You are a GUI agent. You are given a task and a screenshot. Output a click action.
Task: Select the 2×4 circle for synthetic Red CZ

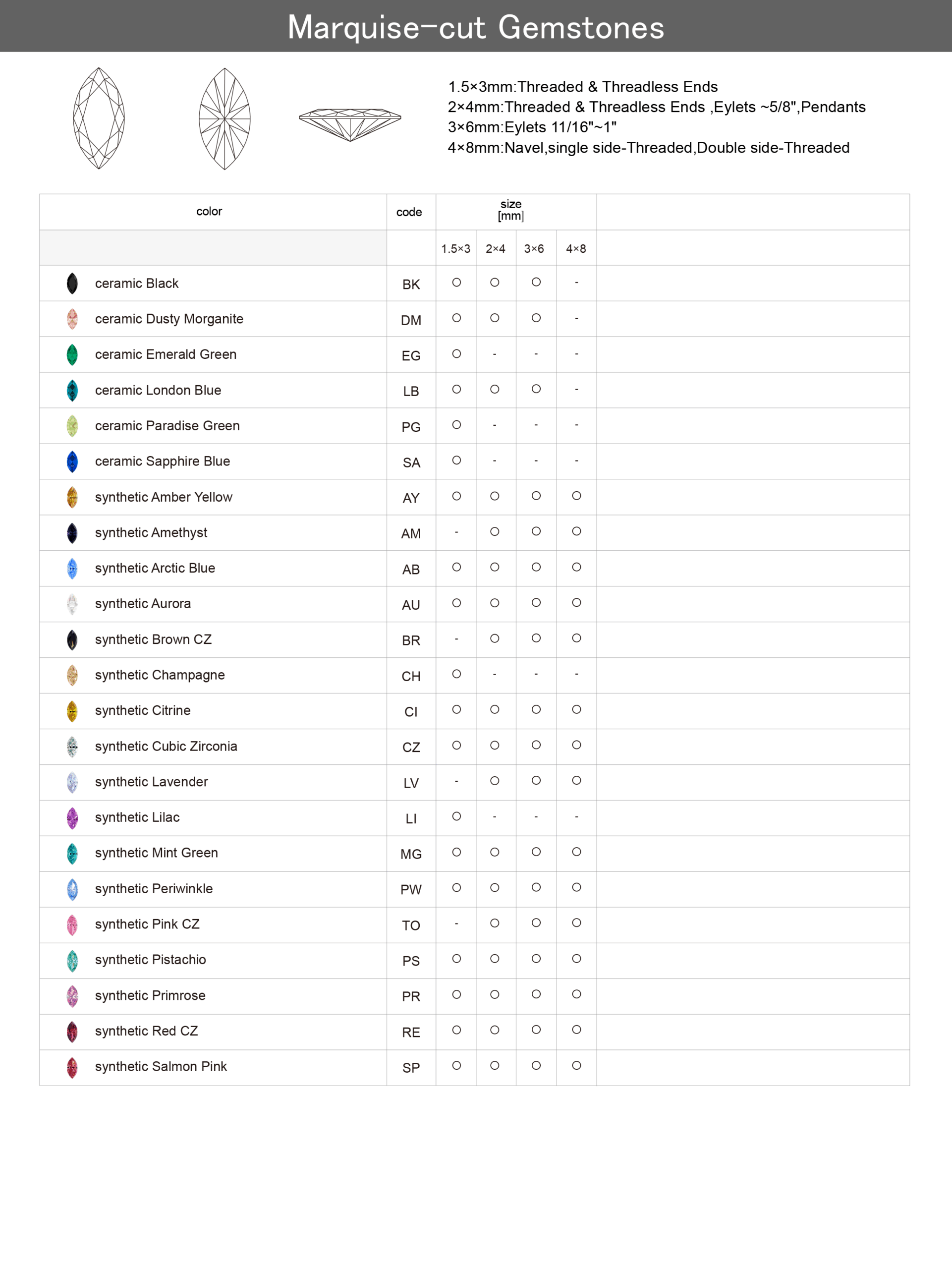click(495, 1030)
